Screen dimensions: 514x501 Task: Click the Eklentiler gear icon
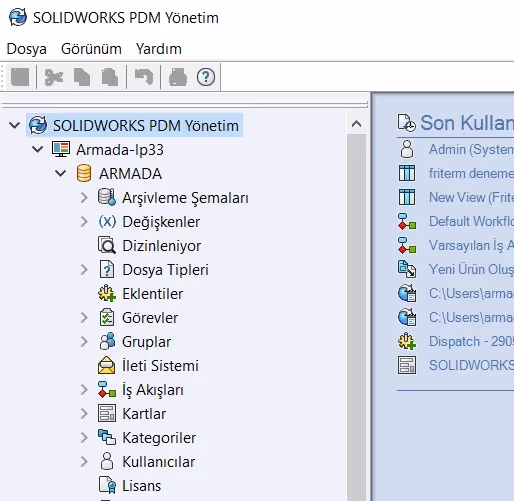click(107, 294)
